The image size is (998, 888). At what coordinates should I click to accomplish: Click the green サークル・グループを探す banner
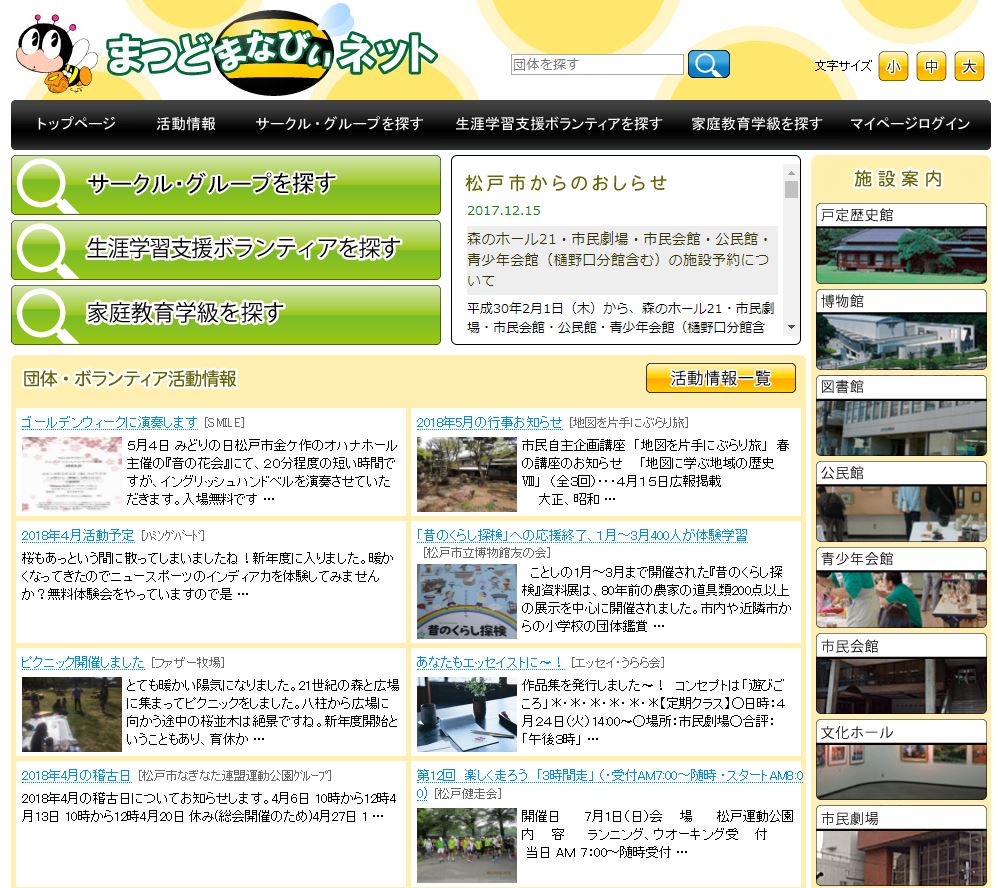[226, 185]
